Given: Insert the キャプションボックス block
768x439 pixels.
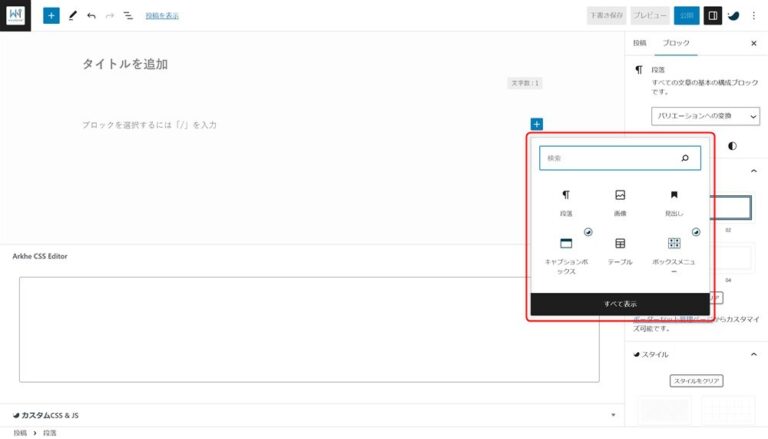Looking at the screenshot, I should (566, 253).
